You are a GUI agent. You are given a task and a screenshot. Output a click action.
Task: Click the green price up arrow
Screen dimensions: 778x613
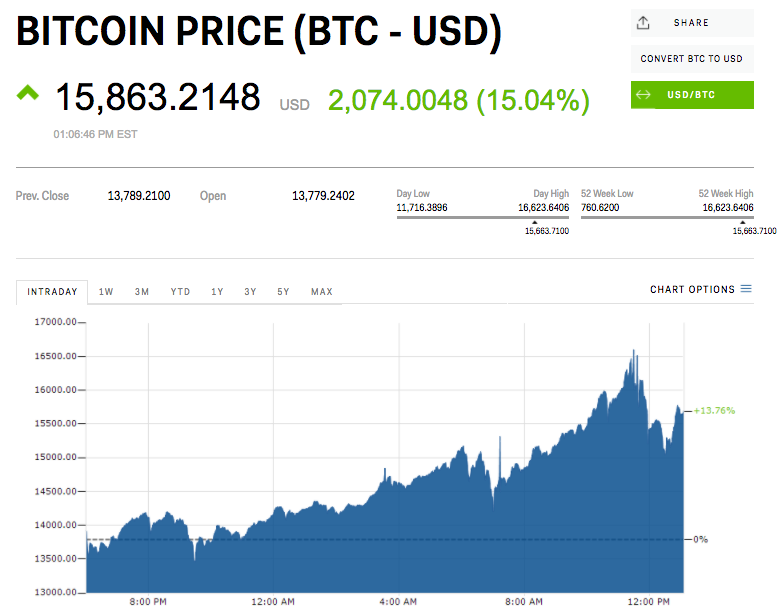coord(28,92)
